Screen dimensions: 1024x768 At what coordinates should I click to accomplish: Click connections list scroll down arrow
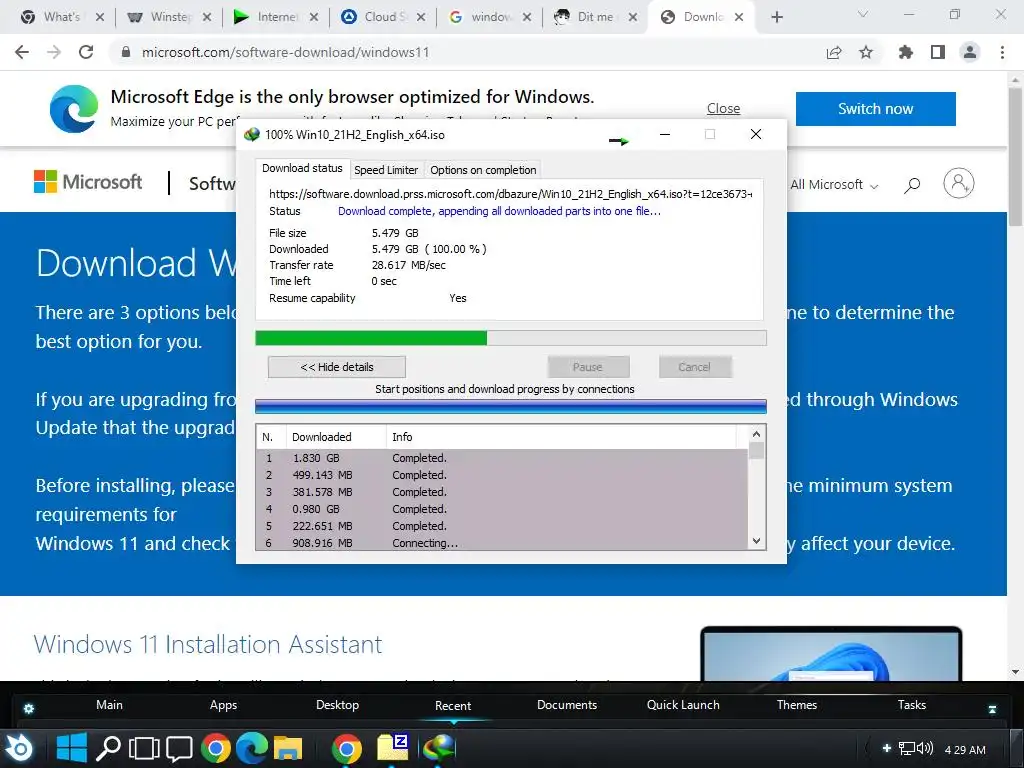[x=756, y=541]
